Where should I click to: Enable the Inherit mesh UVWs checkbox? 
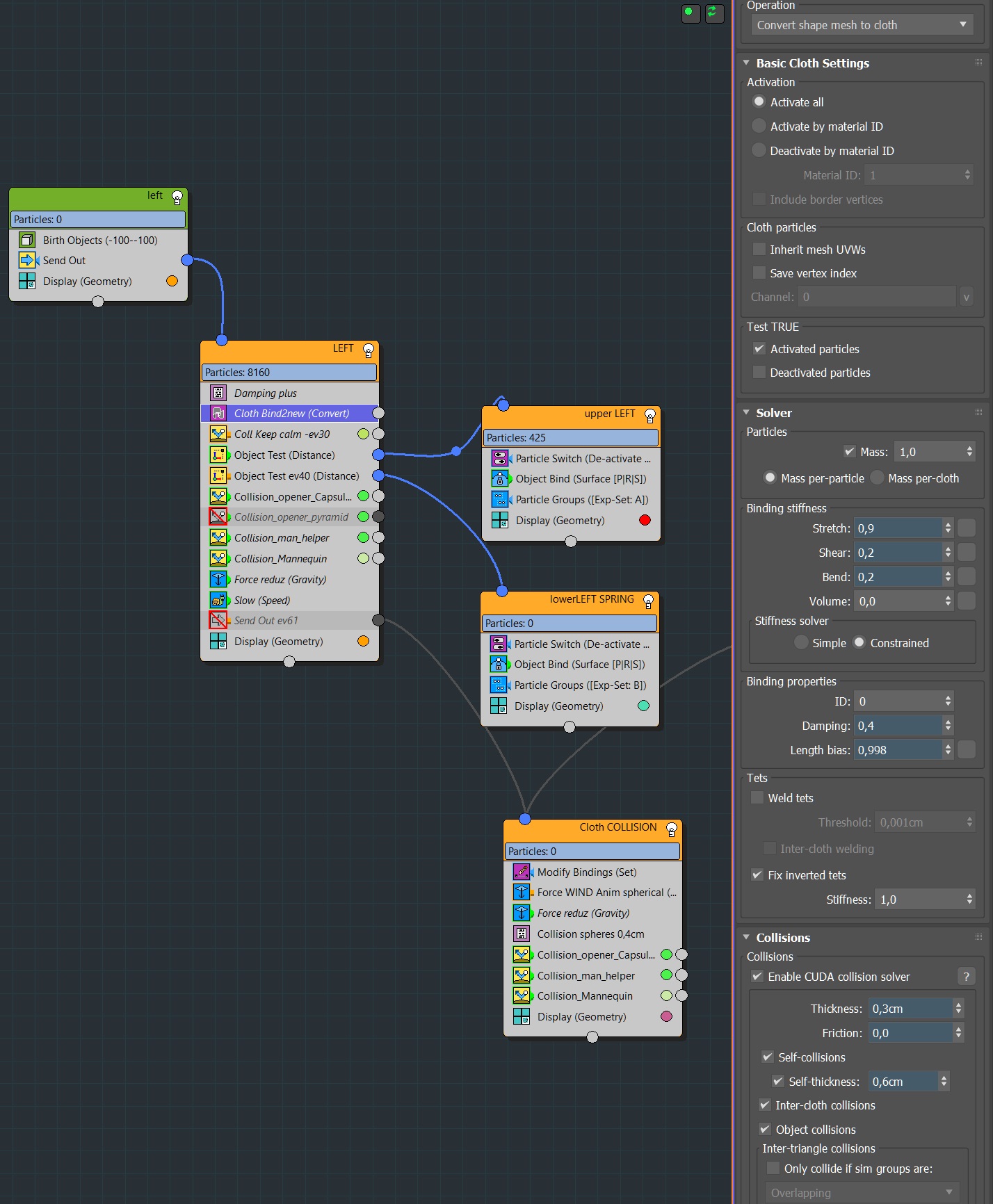click(759, 250)
